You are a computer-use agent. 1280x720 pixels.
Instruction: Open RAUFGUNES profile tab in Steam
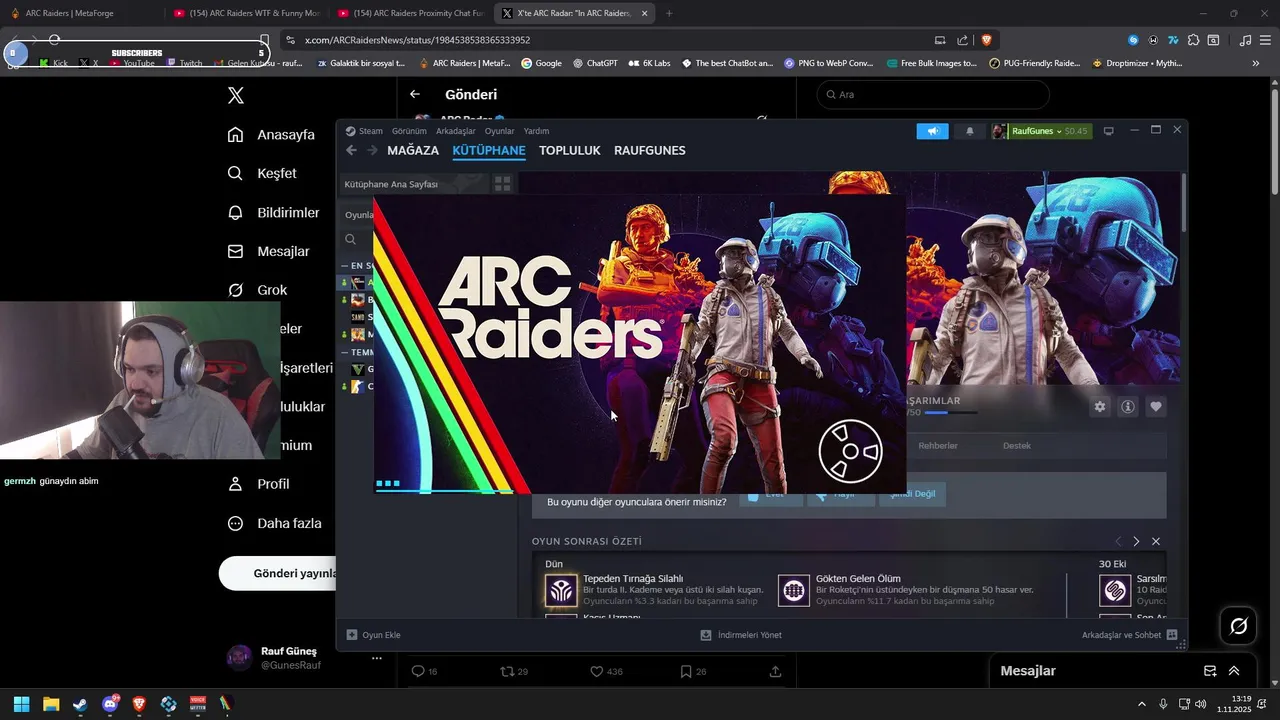[650, 150]
